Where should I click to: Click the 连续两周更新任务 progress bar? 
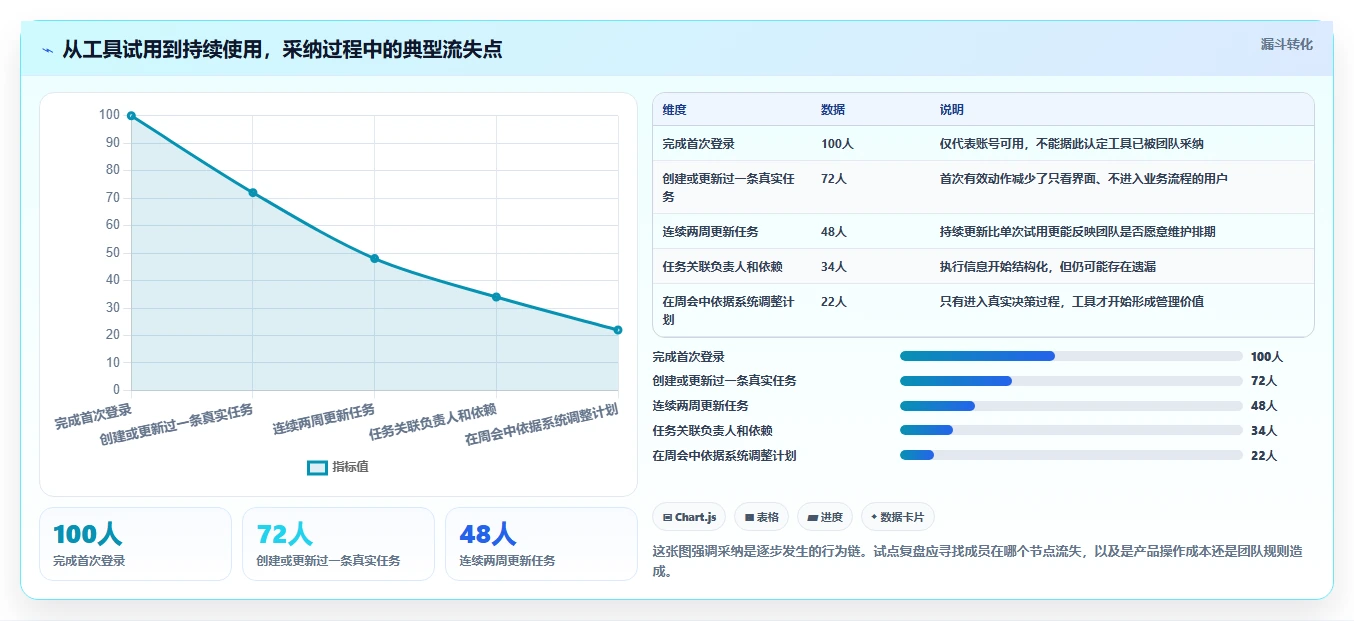(1071, 406)
